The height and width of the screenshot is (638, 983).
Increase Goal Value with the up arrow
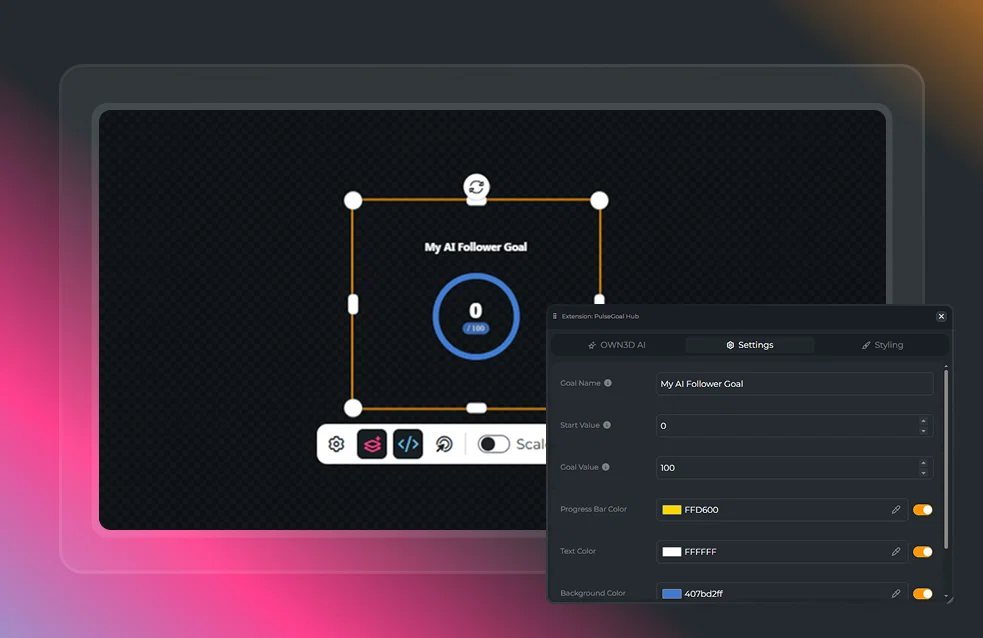(x=923, y=463)
